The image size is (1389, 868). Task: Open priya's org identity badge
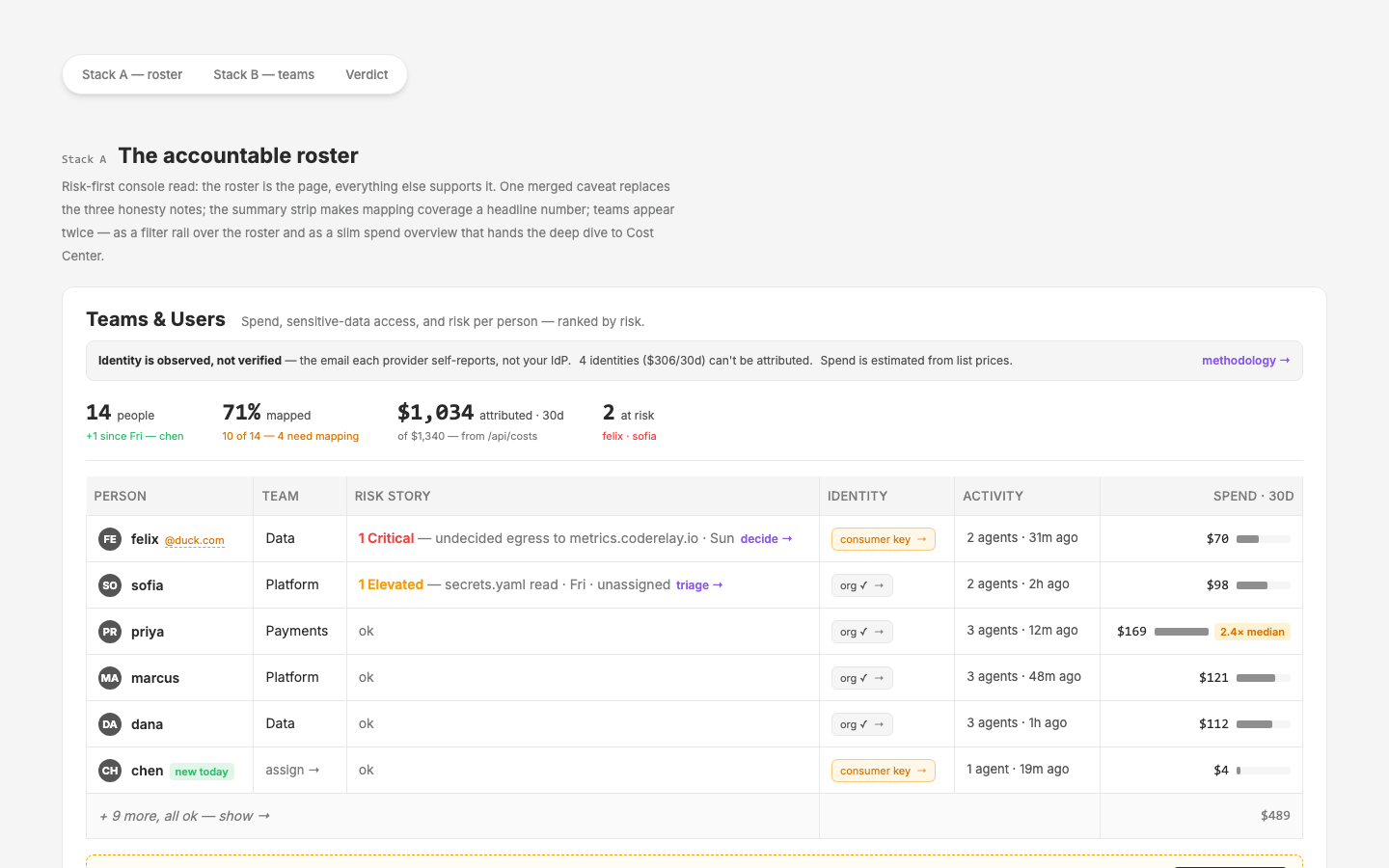861,632
